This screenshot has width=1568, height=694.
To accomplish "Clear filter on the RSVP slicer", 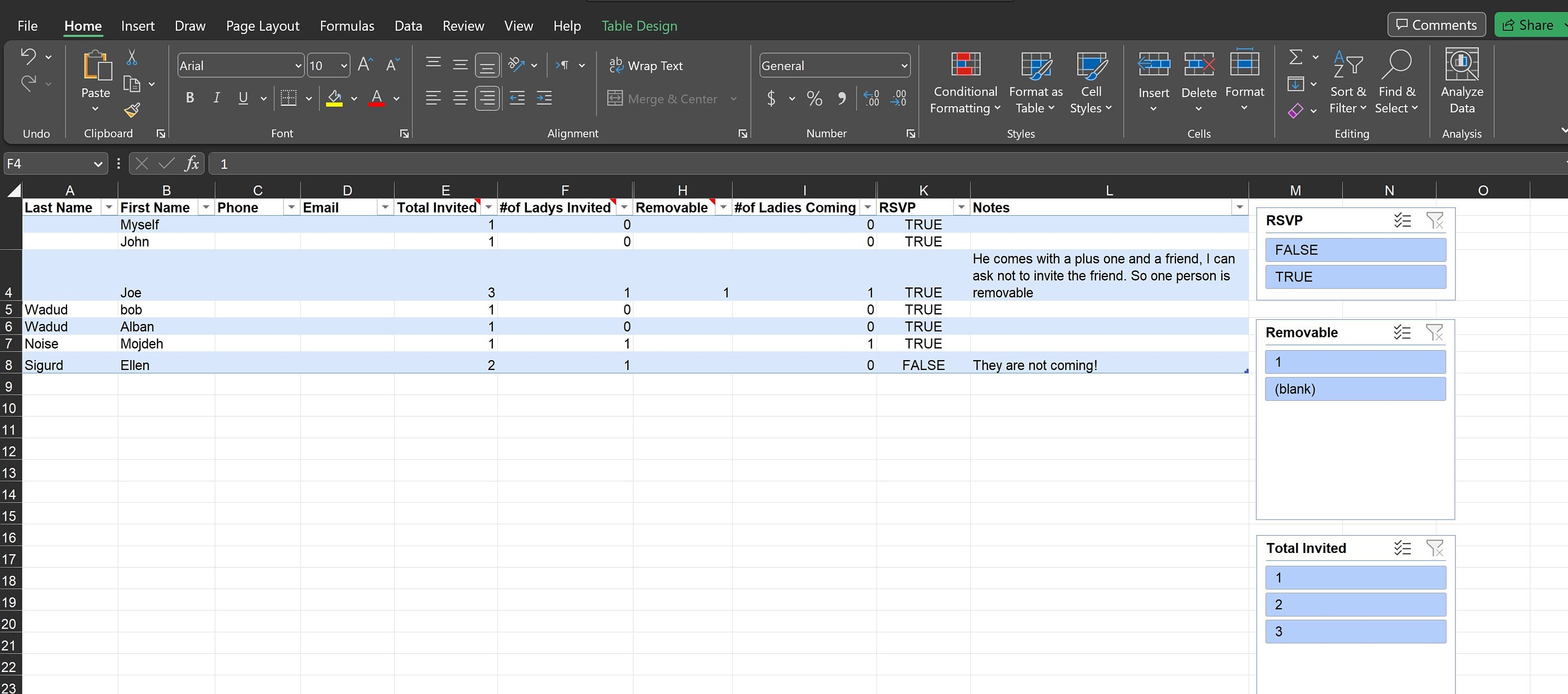I will point(1434,221).
